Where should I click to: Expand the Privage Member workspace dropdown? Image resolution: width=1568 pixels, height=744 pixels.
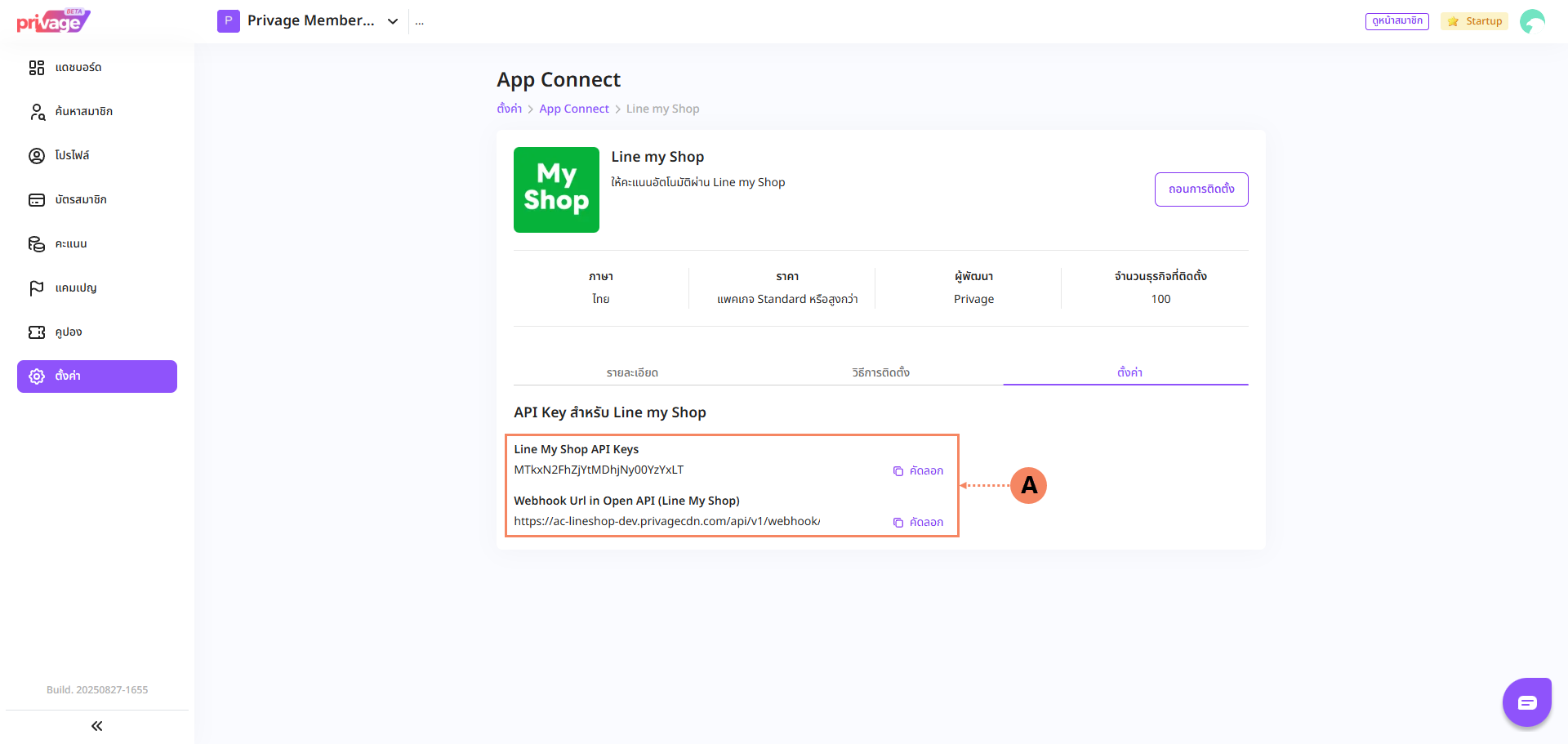click(x=393, y=21)
